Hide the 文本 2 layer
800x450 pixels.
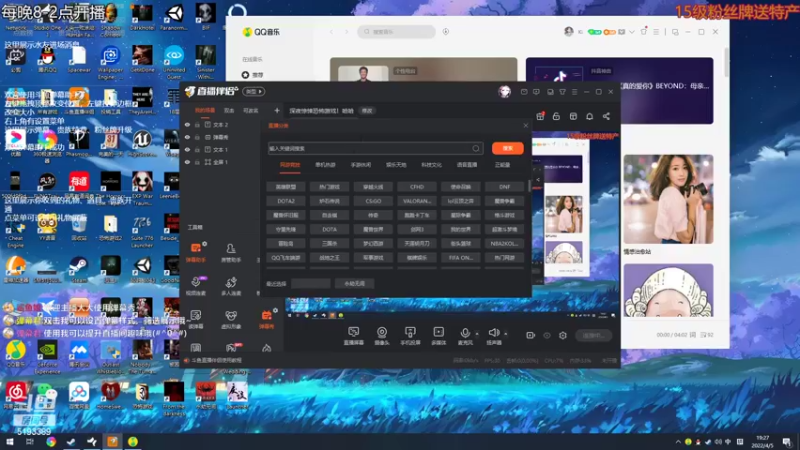(x=187, y=124)
